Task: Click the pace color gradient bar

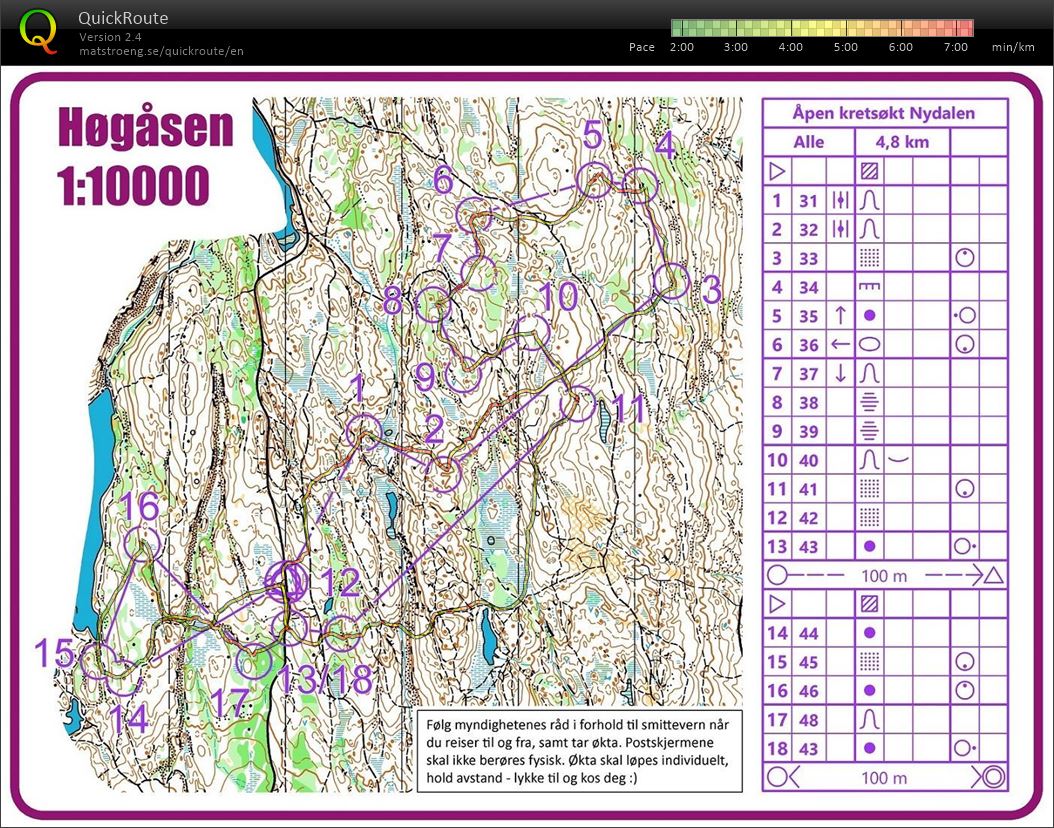Action: (x=821, y=28)
